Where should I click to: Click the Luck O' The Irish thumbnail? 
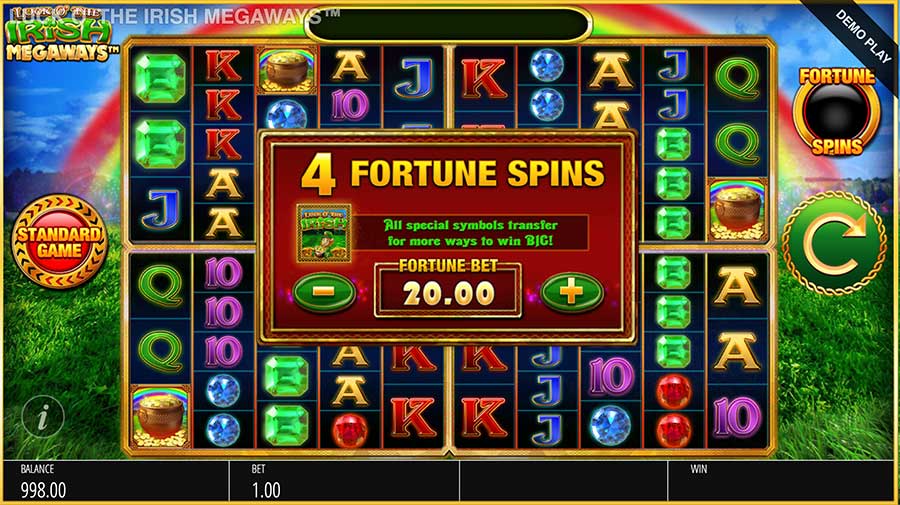[x=324, y=232]
